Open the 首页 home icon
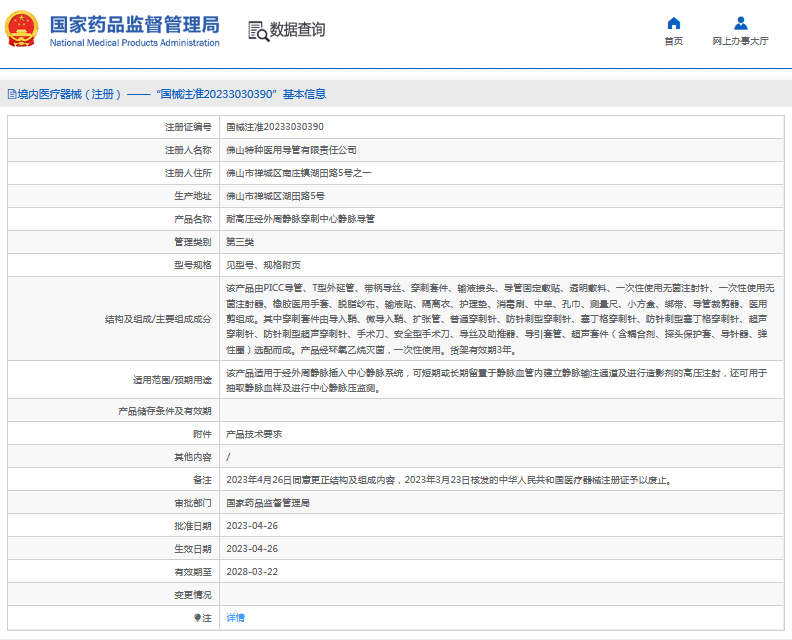This screenshot has height=640, width=792. click(674, 23)
